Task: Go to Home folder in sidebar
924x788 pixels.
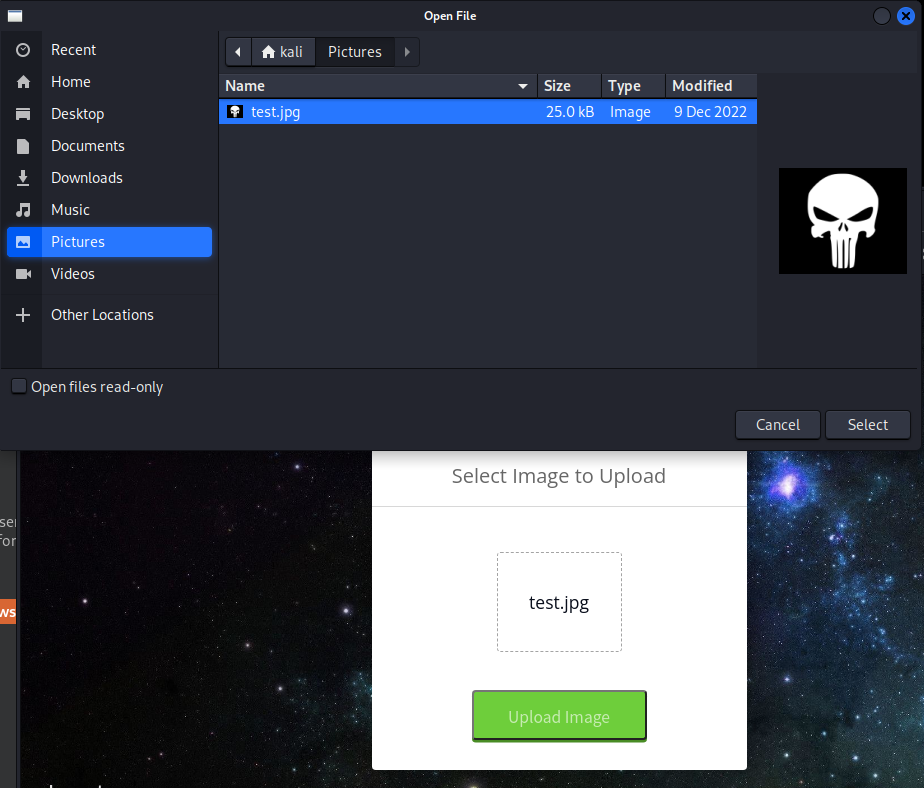Action: (110, 82)
